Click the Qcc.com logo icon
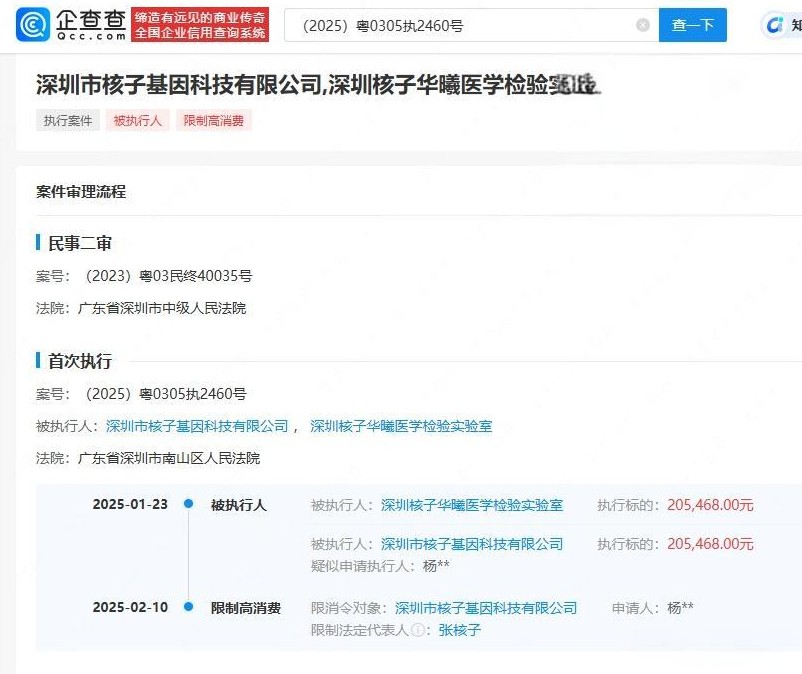The width and height of the screenshot is (802, 674). [33, 25]
